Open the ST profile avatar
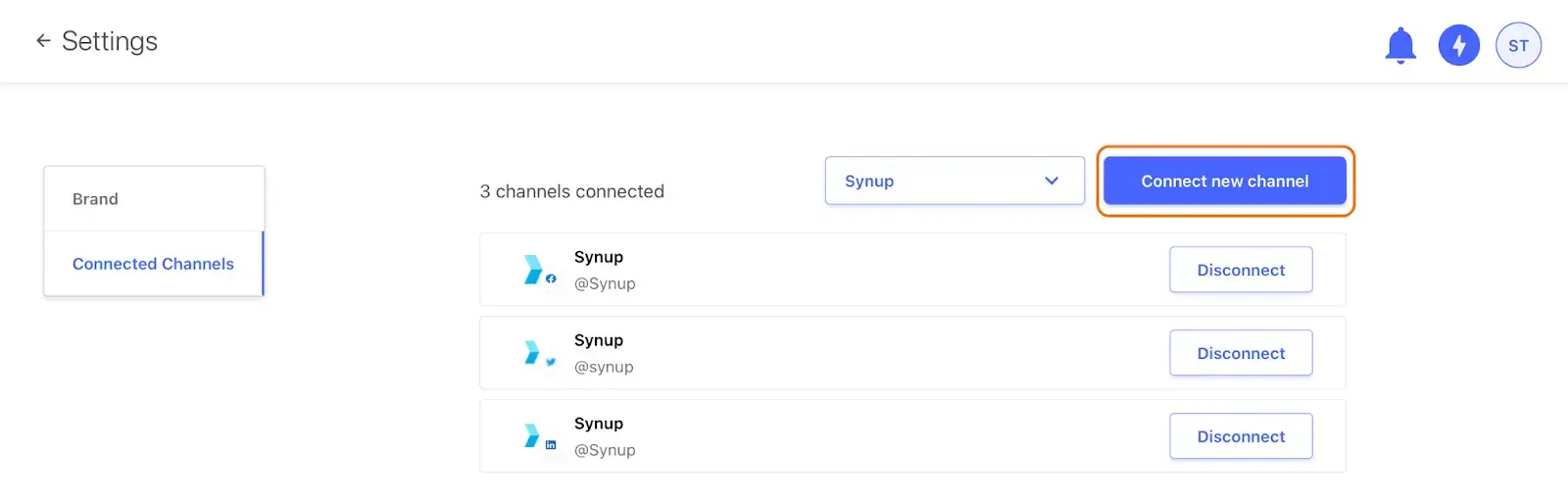Viewport: 1568px width, 503px height. pos(1518,45)
